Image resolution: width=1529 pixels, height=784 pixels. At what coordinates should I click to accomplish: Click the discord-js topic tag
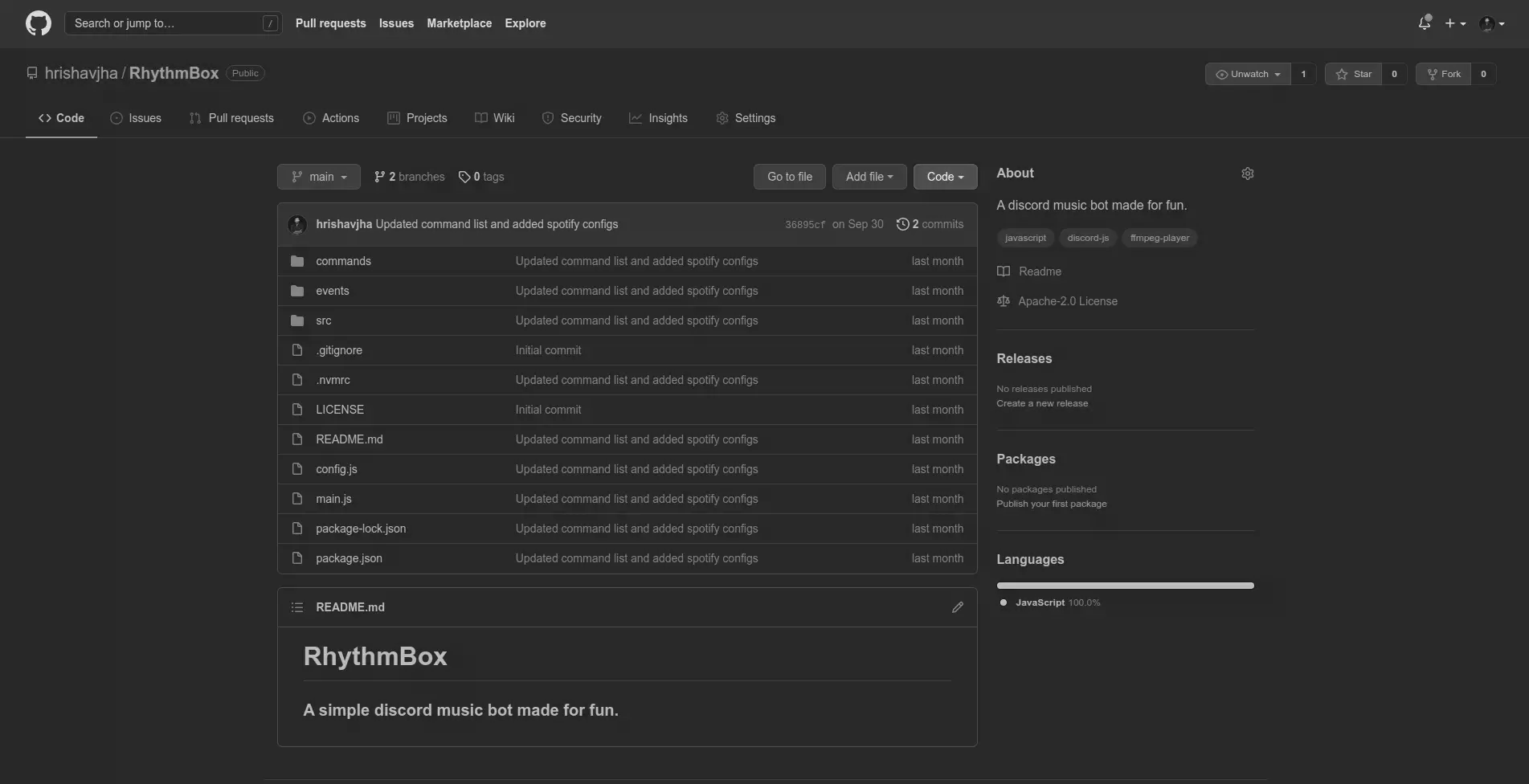(1088, 238)
